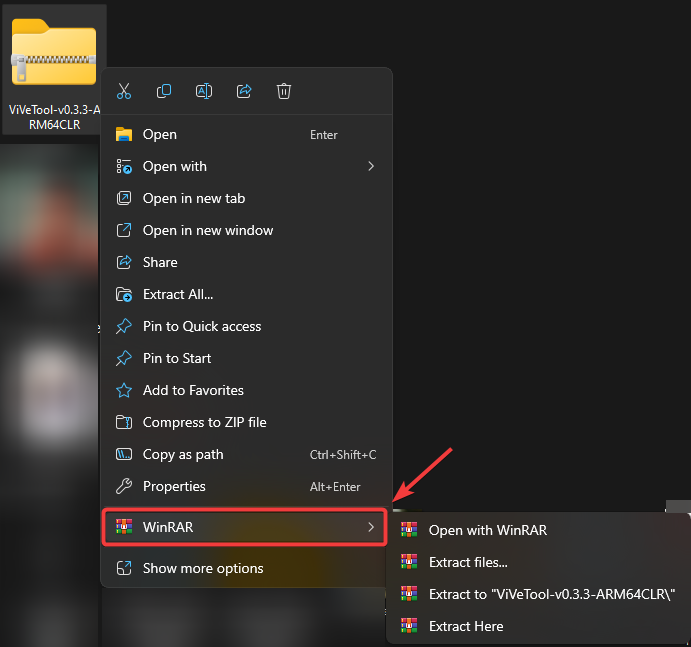Select the ViVeTool-v0.3.3-ARM64CLR zip folder icon
The height and width of the screenshot is (647, 691).
tap(54, 52)
